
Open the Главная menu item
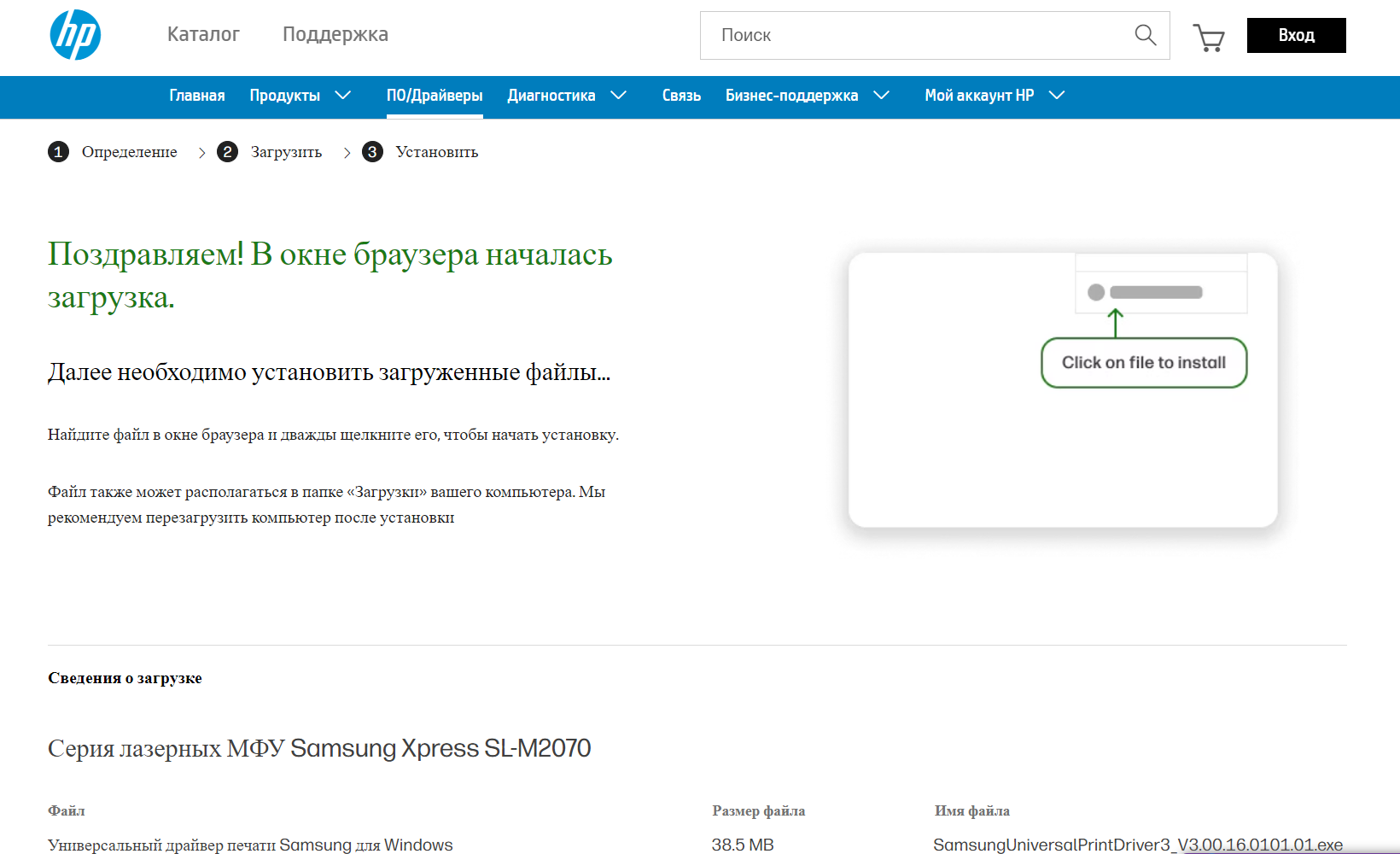197,96
